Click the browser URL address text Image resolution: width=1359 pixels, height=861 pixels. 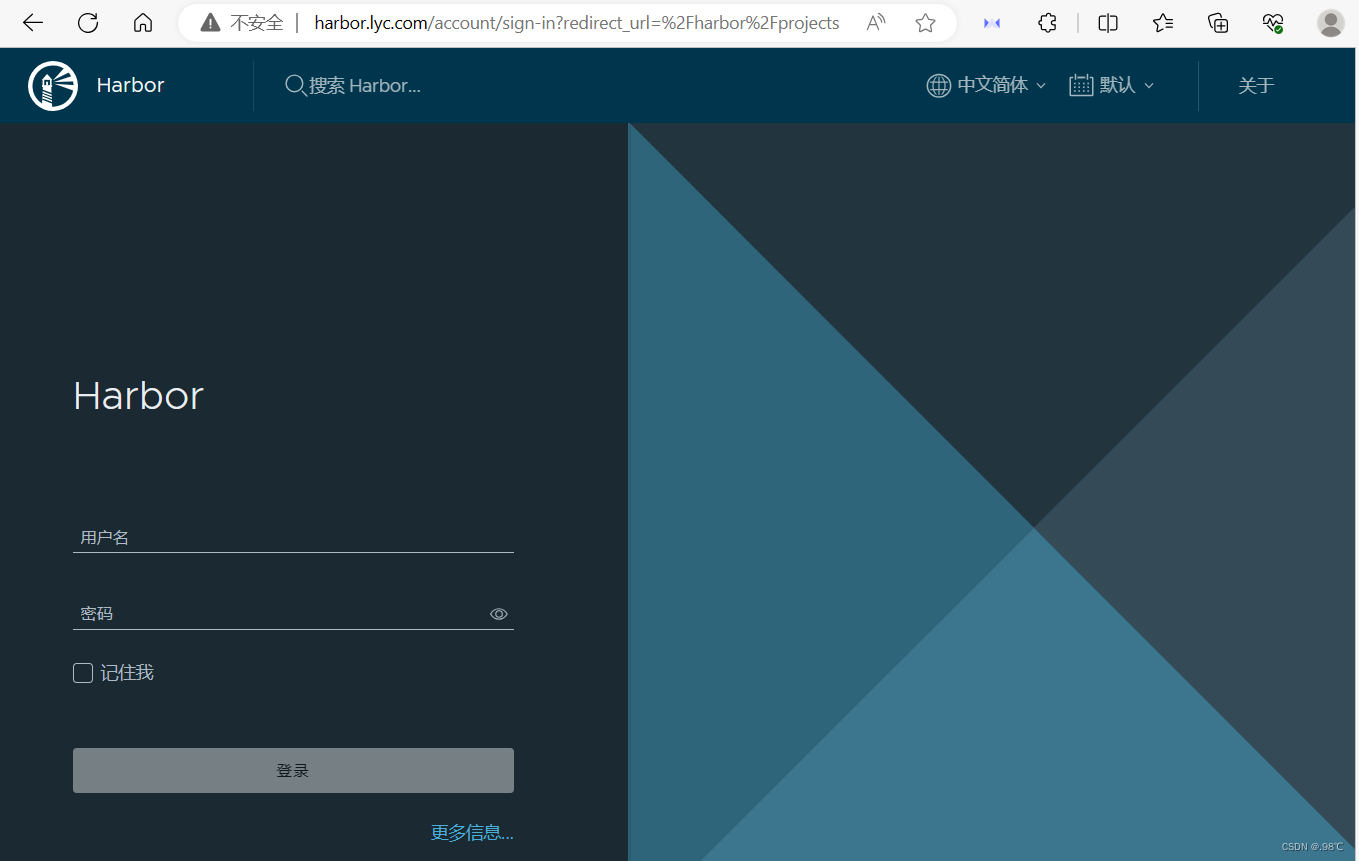[576, 23]
